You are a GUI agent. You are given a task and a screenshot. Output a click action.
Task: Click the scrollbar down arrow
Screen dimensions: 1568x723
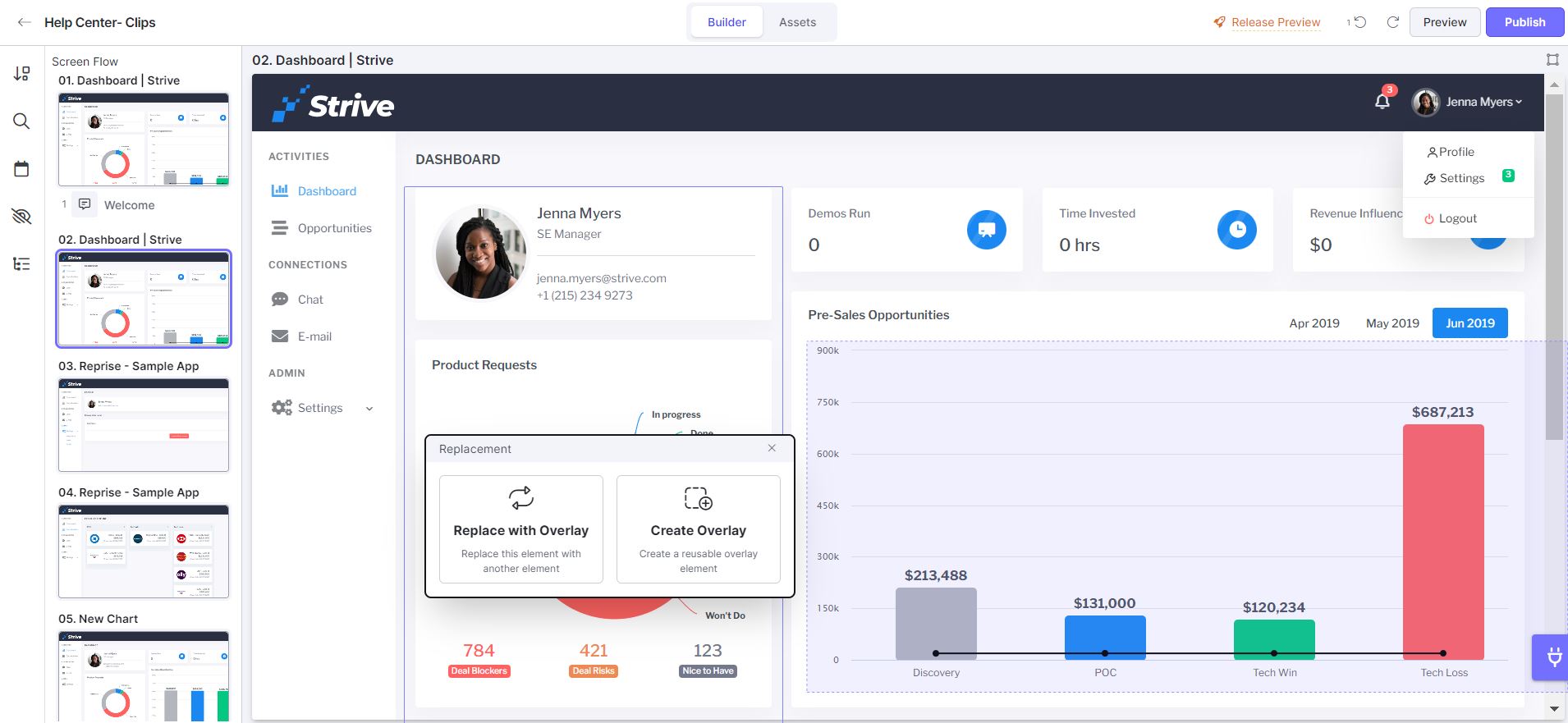(x=1554, y=708)
